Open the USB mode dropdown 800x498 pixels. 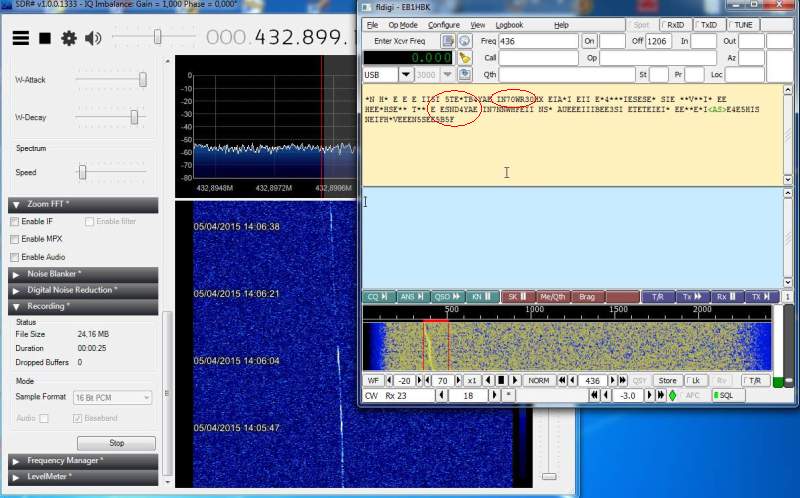(406, 74)
